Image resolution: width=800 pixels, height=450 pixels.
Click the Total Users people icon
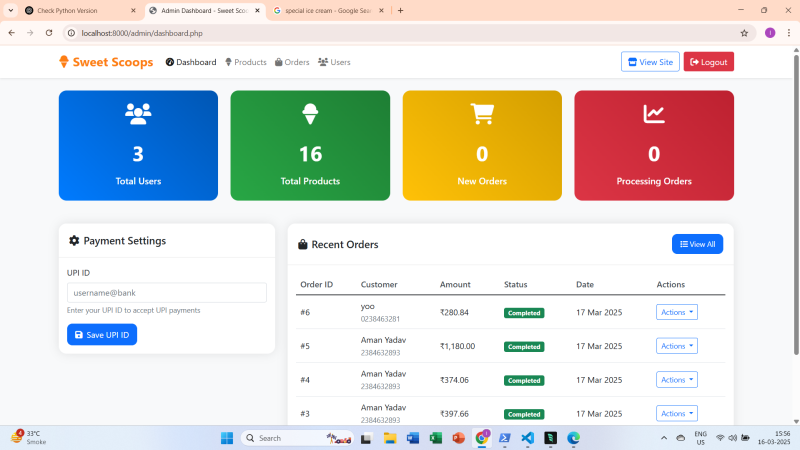click(138, 113)
